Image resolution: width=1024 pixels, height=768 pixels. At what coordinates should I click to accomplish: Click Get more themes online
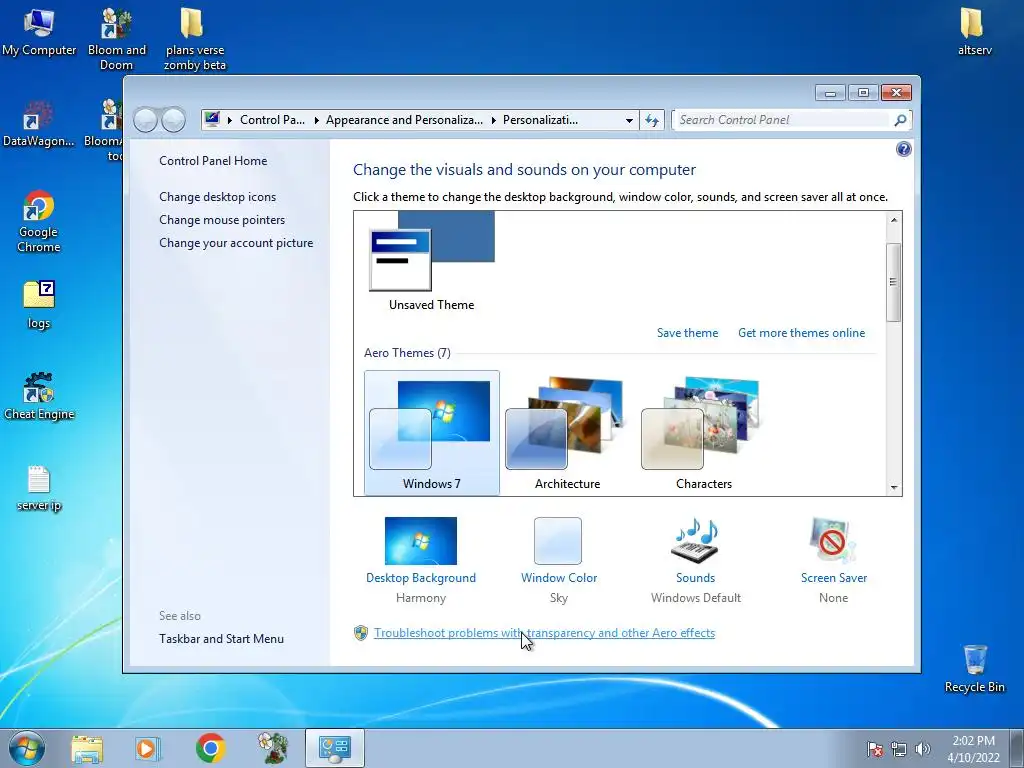[801, 333]
